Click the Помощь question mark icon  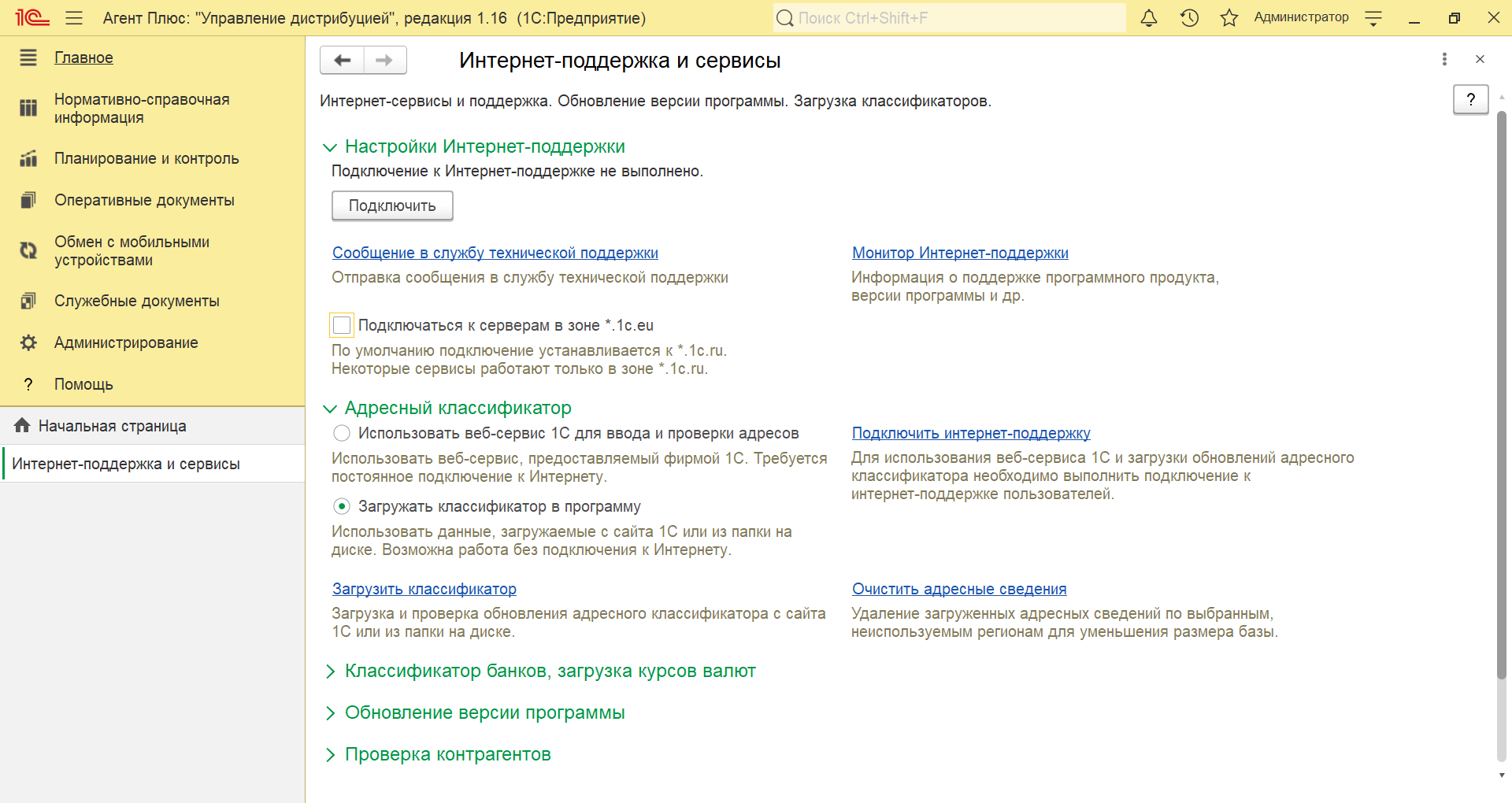click(x=28, y=384)
